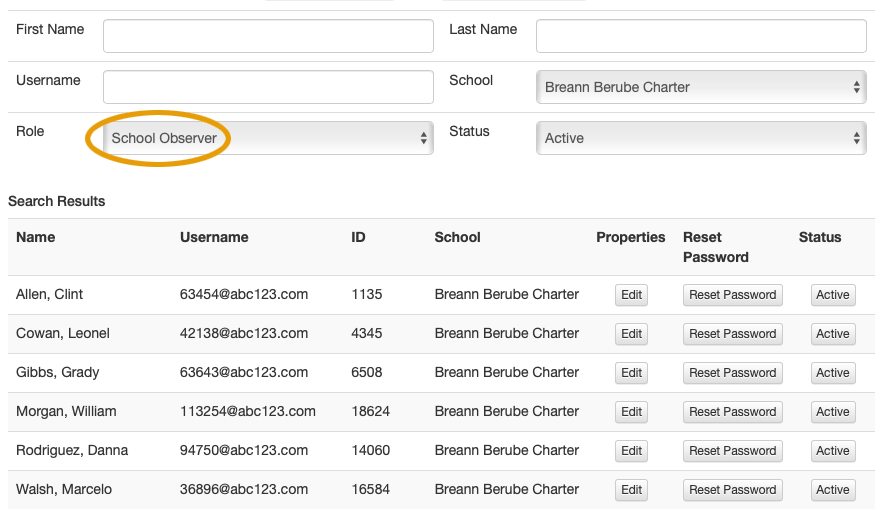Reset password for Morgan, William

point(733,412)
